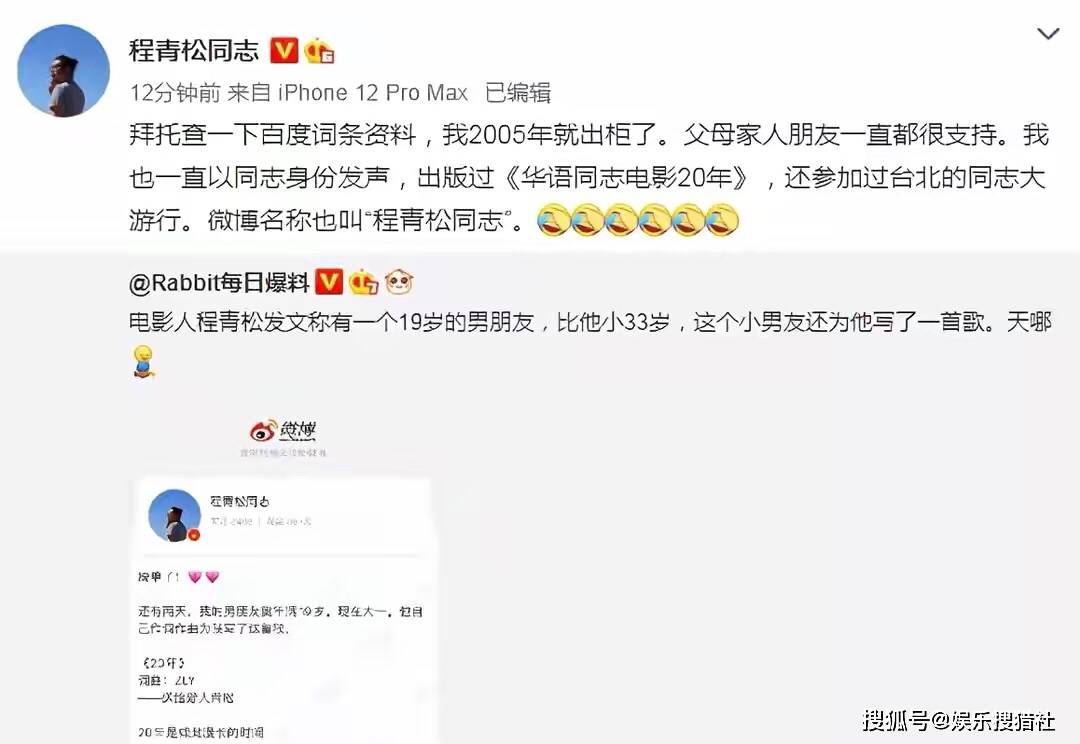
Task: Click the last crying-laughing emoji in post
Action: pyautogui.click(x=722, y=220)
